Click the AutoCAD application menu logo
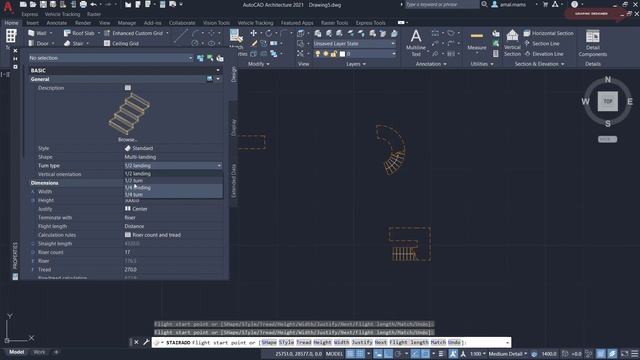This screenshot has width=640, height=360. (7, 7)
